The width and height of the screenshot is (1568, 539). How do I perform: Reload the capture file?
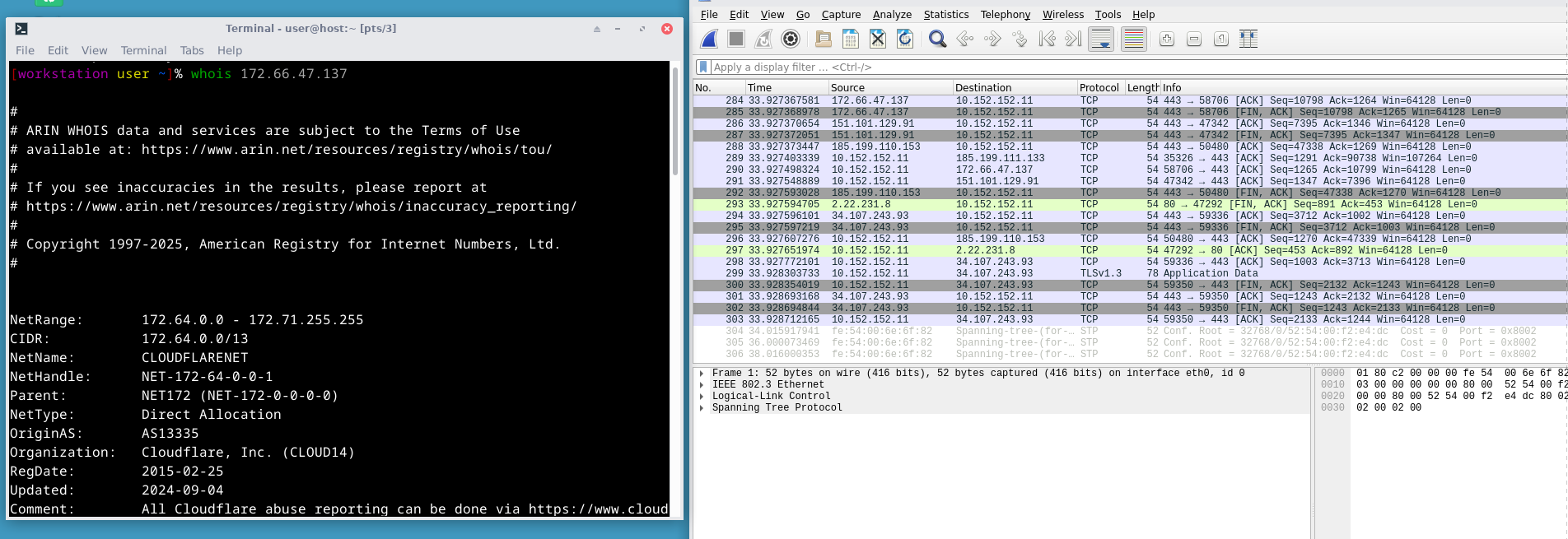[905, 39]
